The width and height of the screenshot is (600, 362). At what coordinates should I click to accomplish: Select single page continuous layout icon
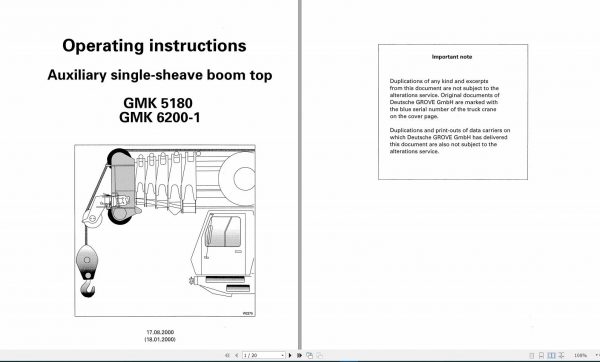[x=541, y=355]
